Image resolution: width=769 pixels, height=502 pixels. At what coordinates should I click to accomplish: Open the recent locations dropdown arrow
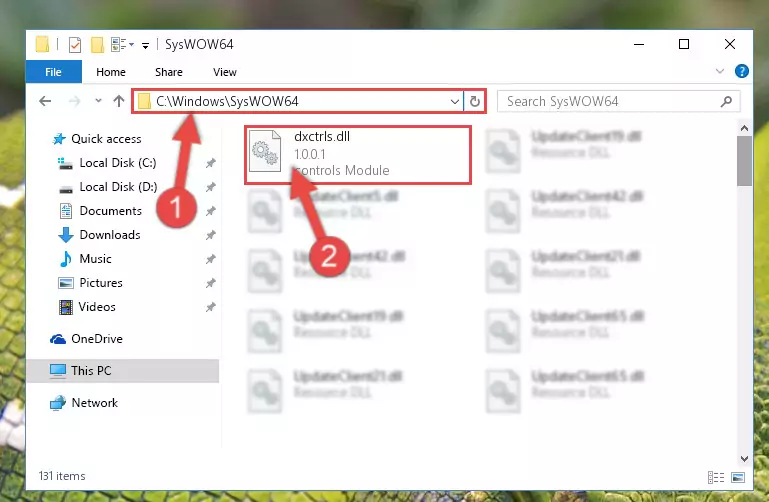[98, 100]
